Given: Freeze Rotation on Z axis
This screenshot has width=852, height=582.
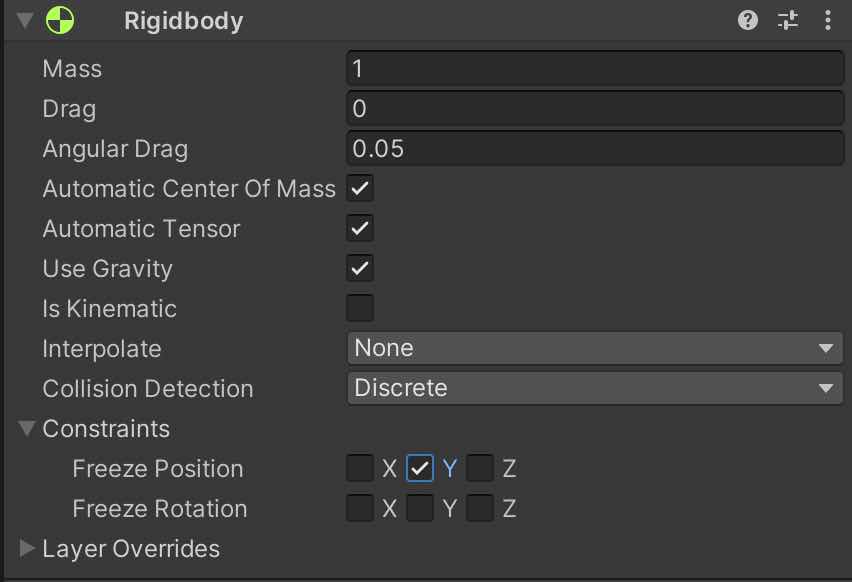Looking at the screenshot, I should [x=480, y=508].
